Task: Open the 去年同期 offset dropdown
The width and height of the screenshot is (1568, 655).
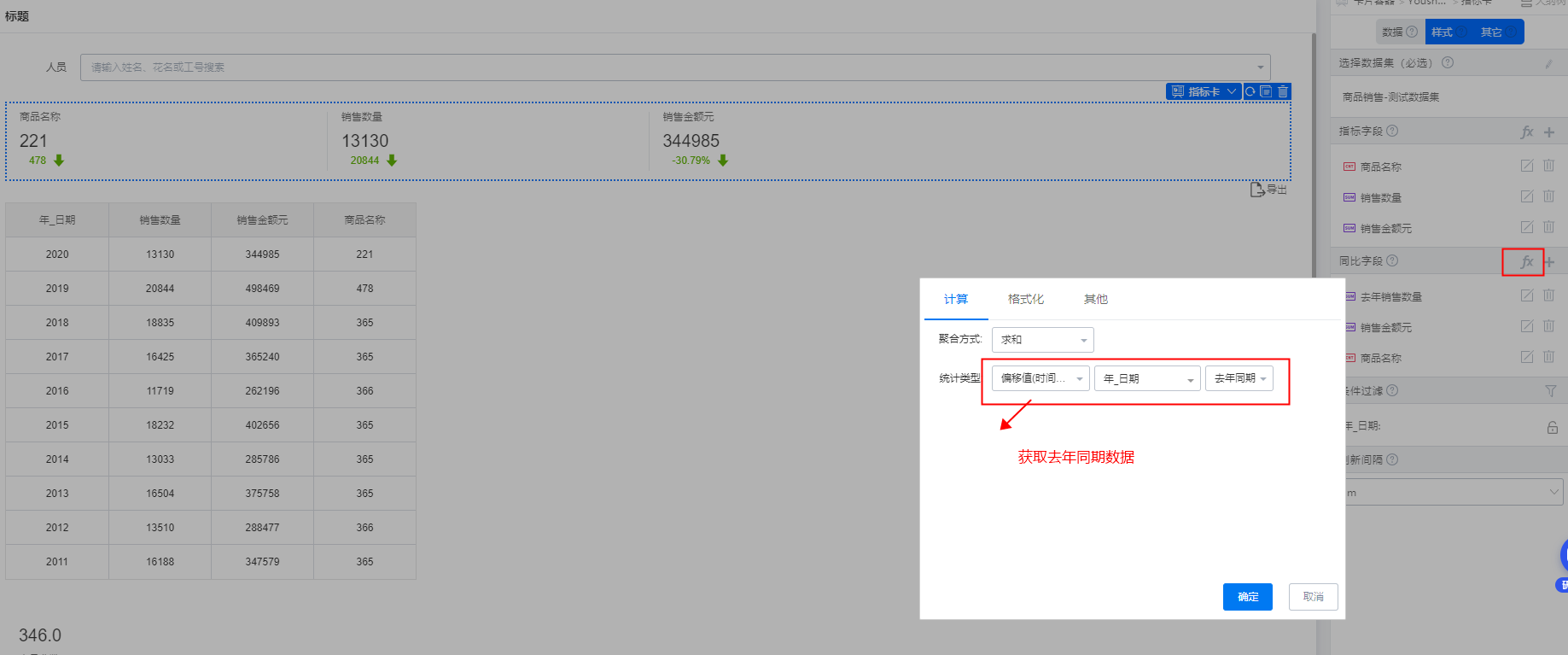Action: [x=1239, y=378]
